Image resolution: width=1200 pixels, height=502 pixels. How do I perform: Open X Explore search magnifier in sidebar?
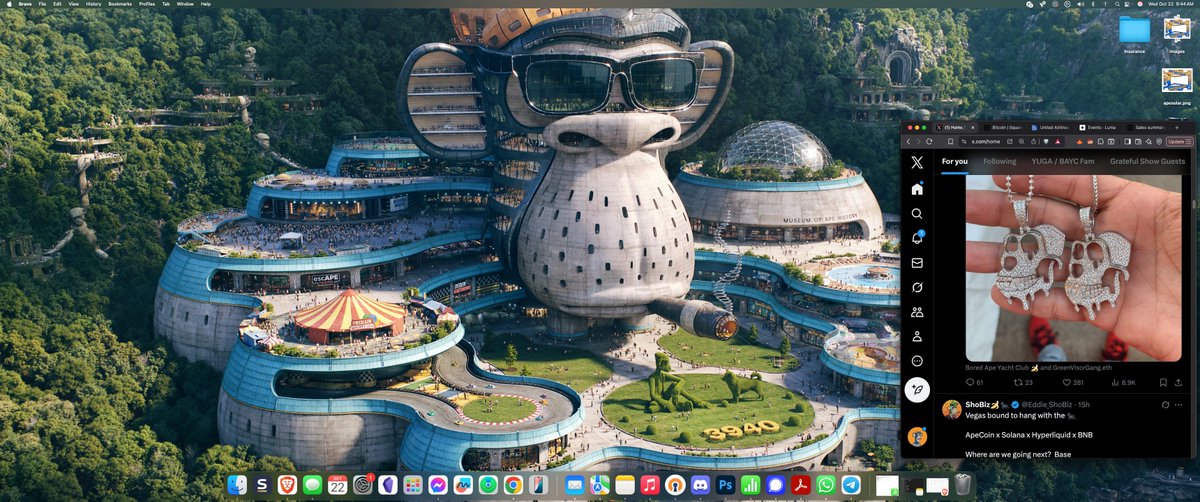[x=917, y=213]
